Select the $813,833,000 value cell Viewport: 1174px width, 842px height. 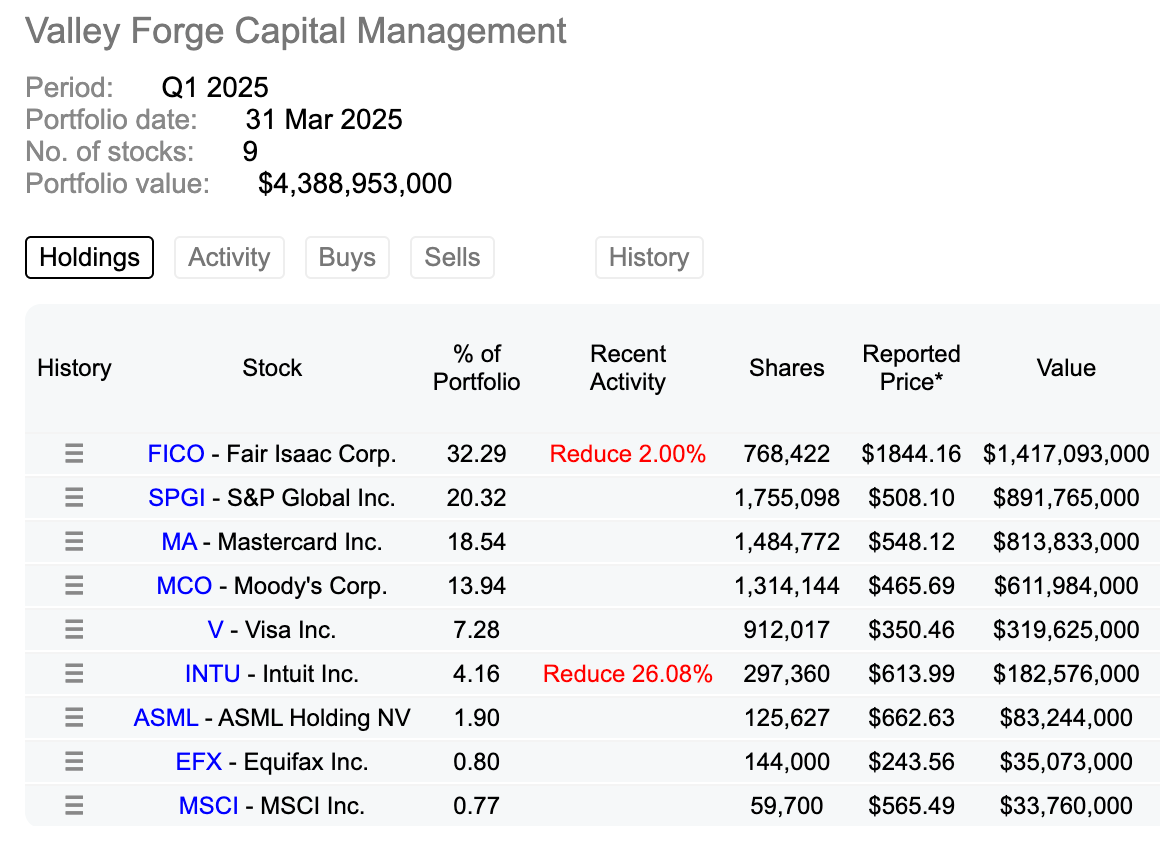pos(1066,542)
